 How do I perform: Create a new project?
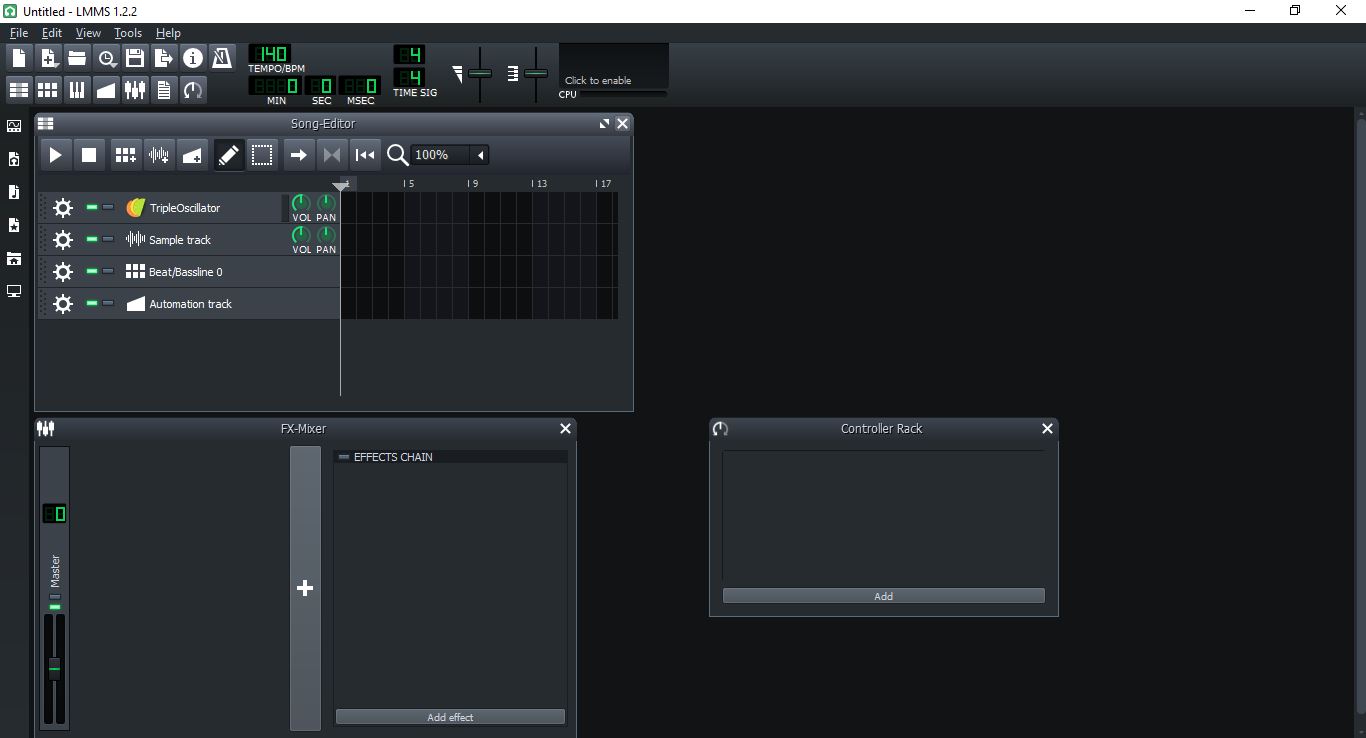coord(19,58)
